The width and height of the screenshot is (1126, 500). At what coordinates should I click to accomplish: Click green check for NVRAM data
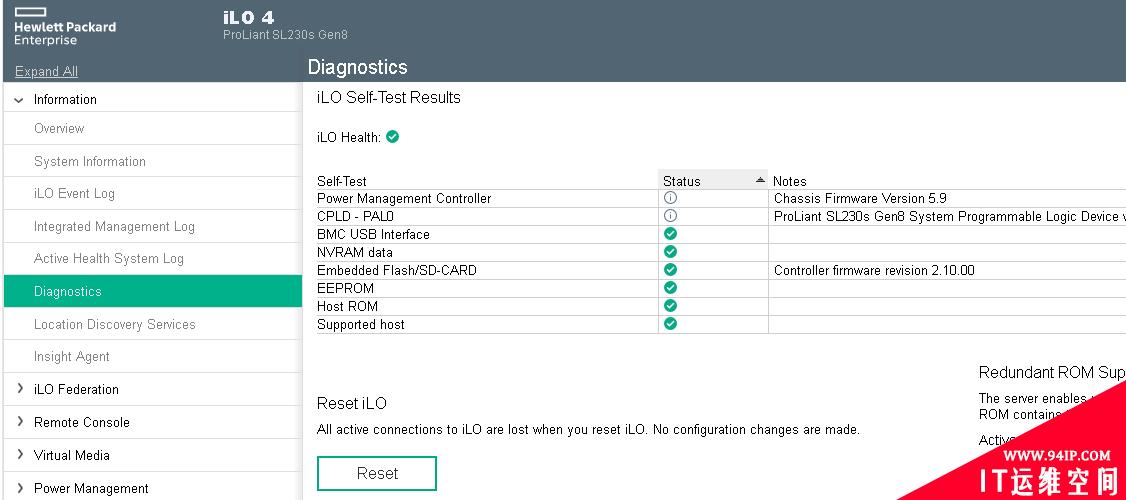(671, 251)
